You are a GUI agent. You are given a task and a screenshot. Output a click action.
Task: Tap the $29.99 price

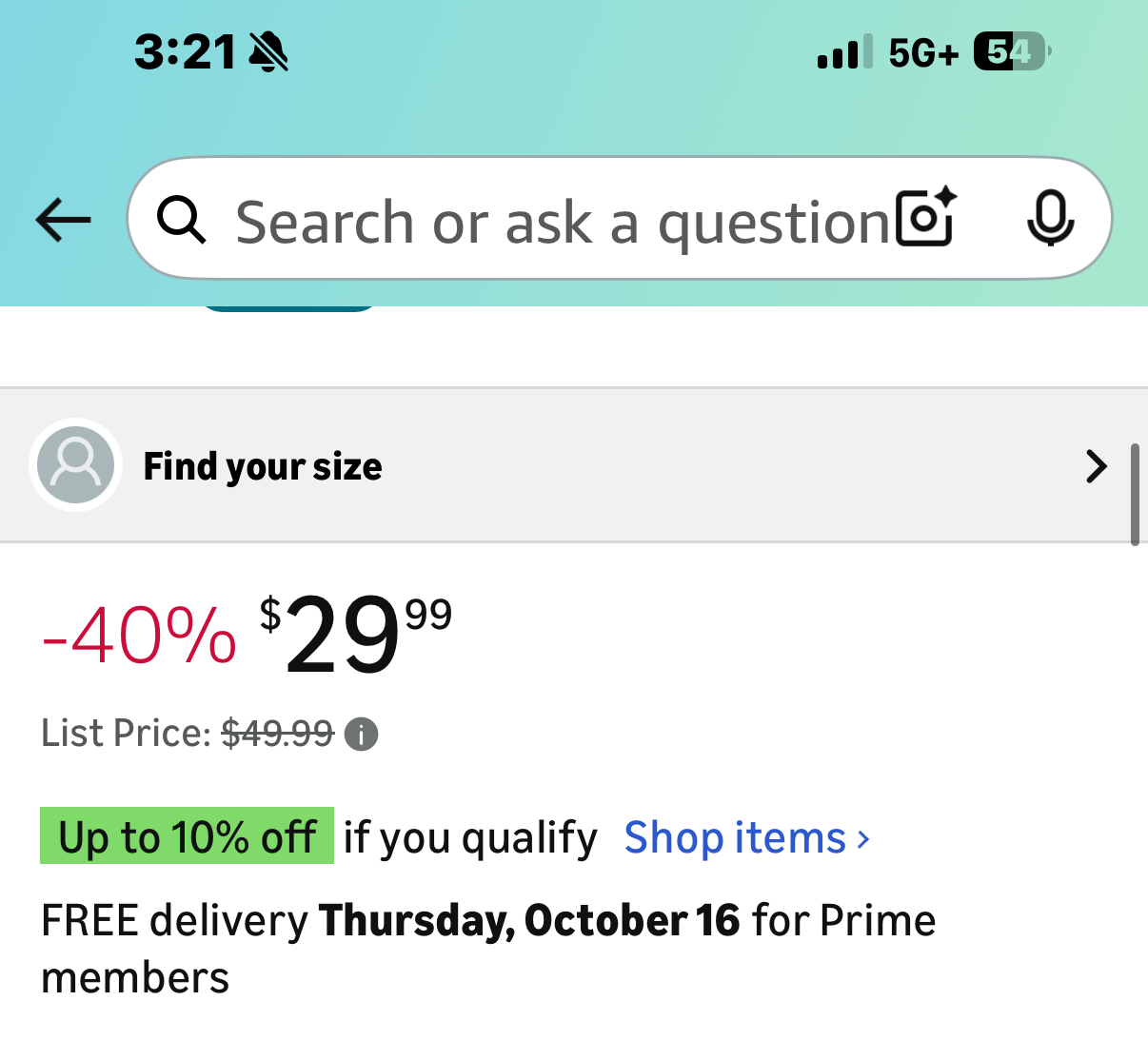[354, 634]
